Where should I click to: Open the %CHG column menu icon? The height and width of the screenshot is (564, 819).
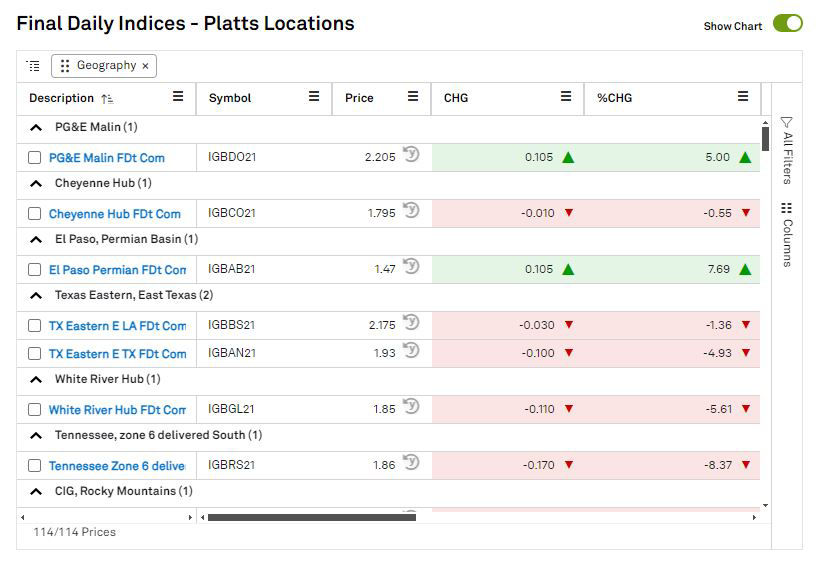[x=743, y=97]
